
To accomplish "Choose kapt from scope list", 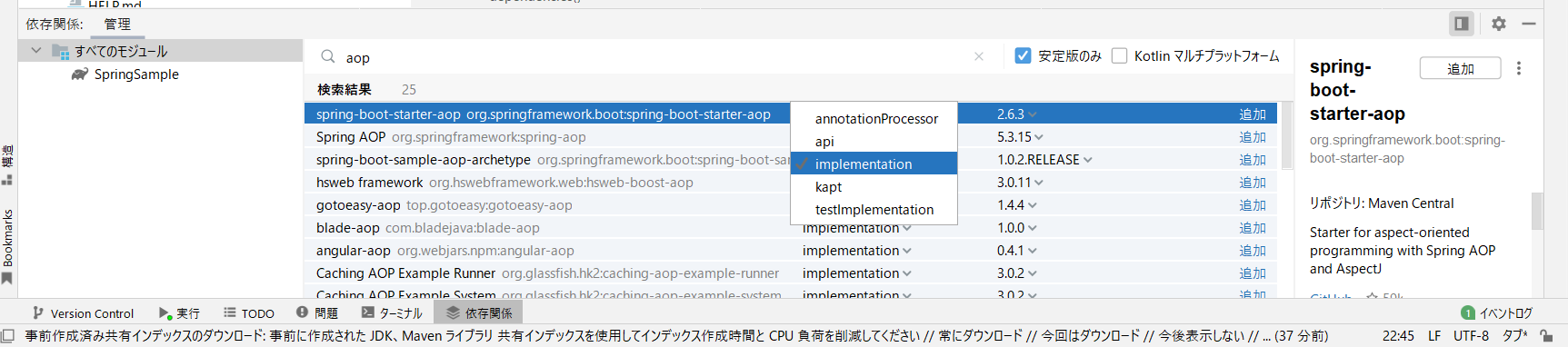I will pos(874,187).
